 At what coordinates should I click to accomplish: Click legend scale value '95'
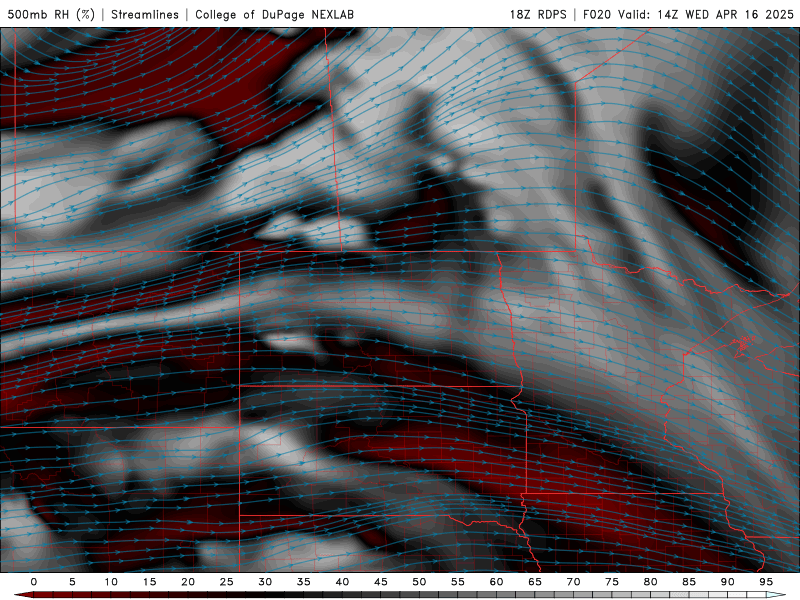point(766,582)
